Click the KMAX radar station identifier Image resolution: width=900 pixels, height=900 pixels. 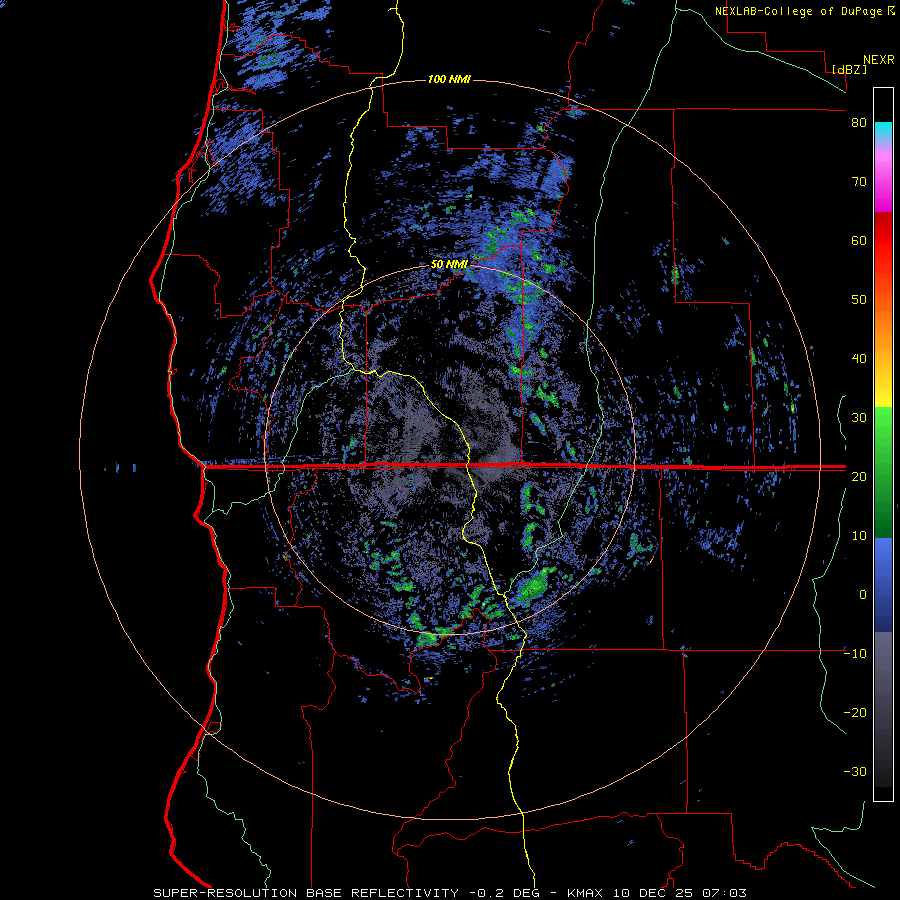pyautogui.click(x=585, y=893)
